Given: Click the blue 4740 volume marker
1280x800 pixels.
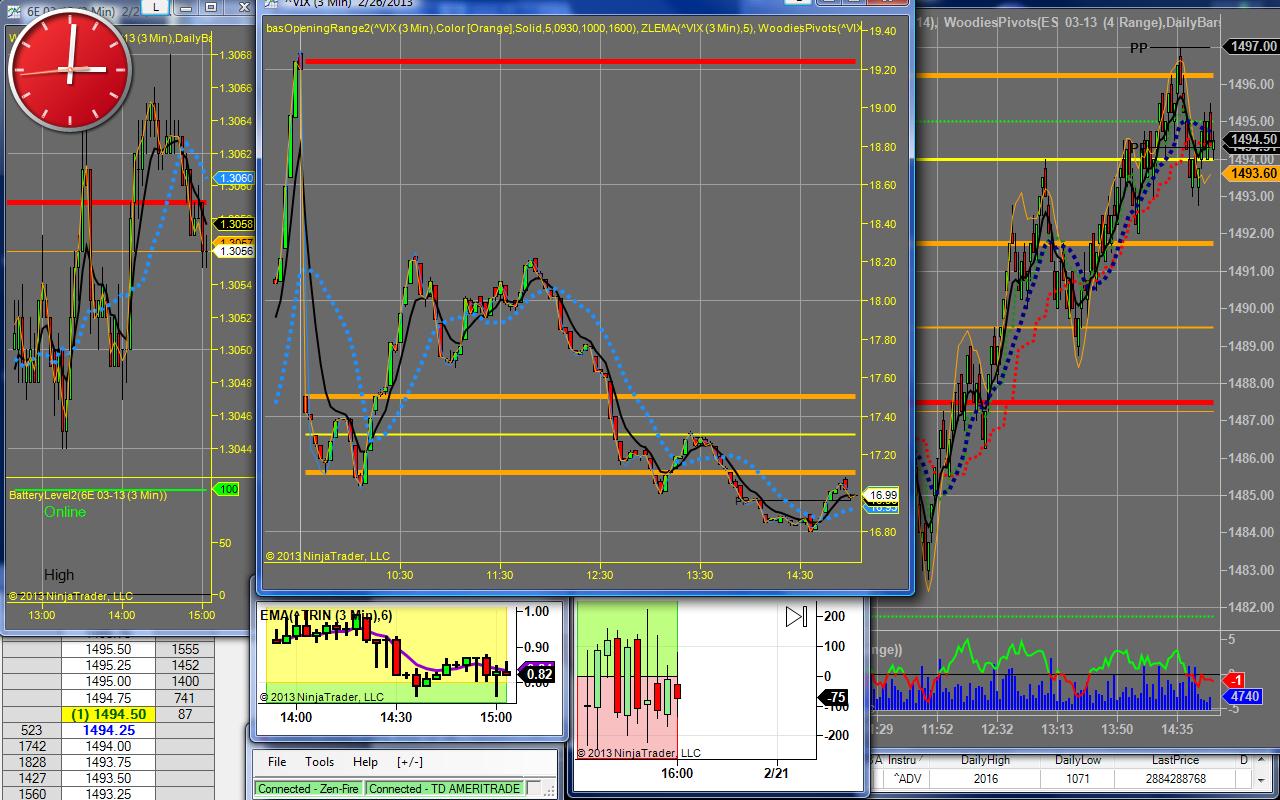Looking at the screenshot, I should coord(1244,696).
